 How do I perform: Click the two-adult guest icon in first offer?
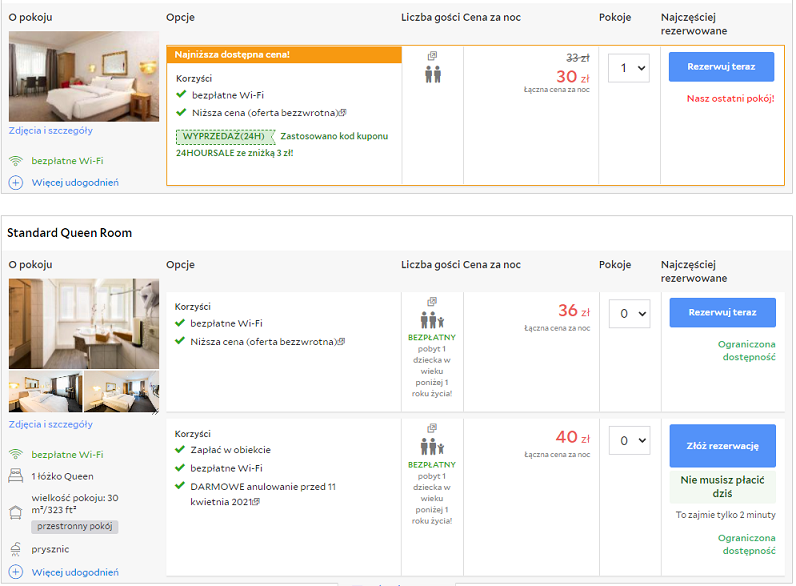click(433, 74)
